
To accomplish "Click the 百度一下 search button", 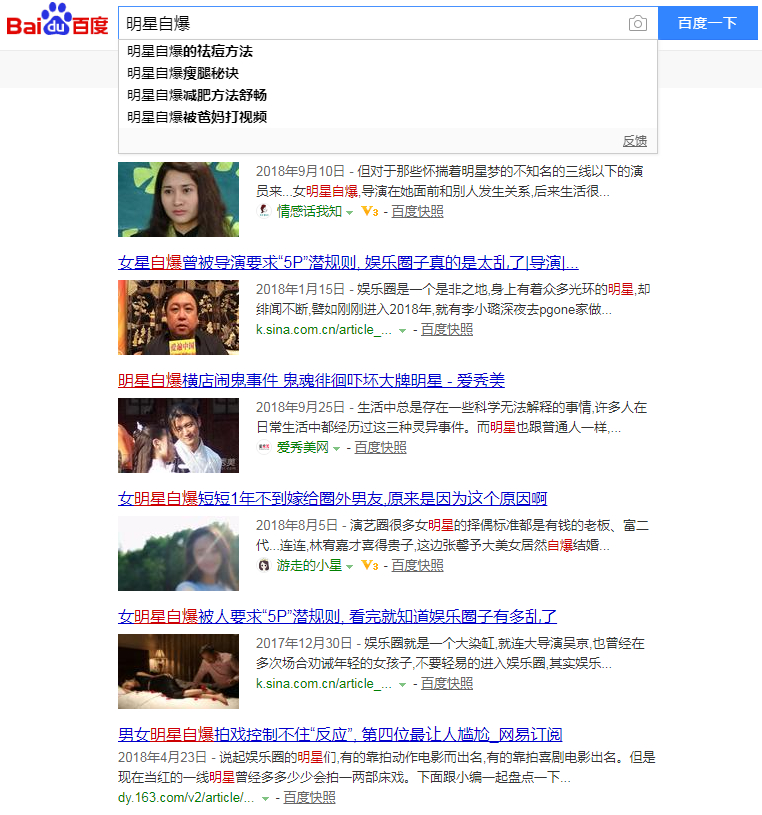I will point(707,23).
